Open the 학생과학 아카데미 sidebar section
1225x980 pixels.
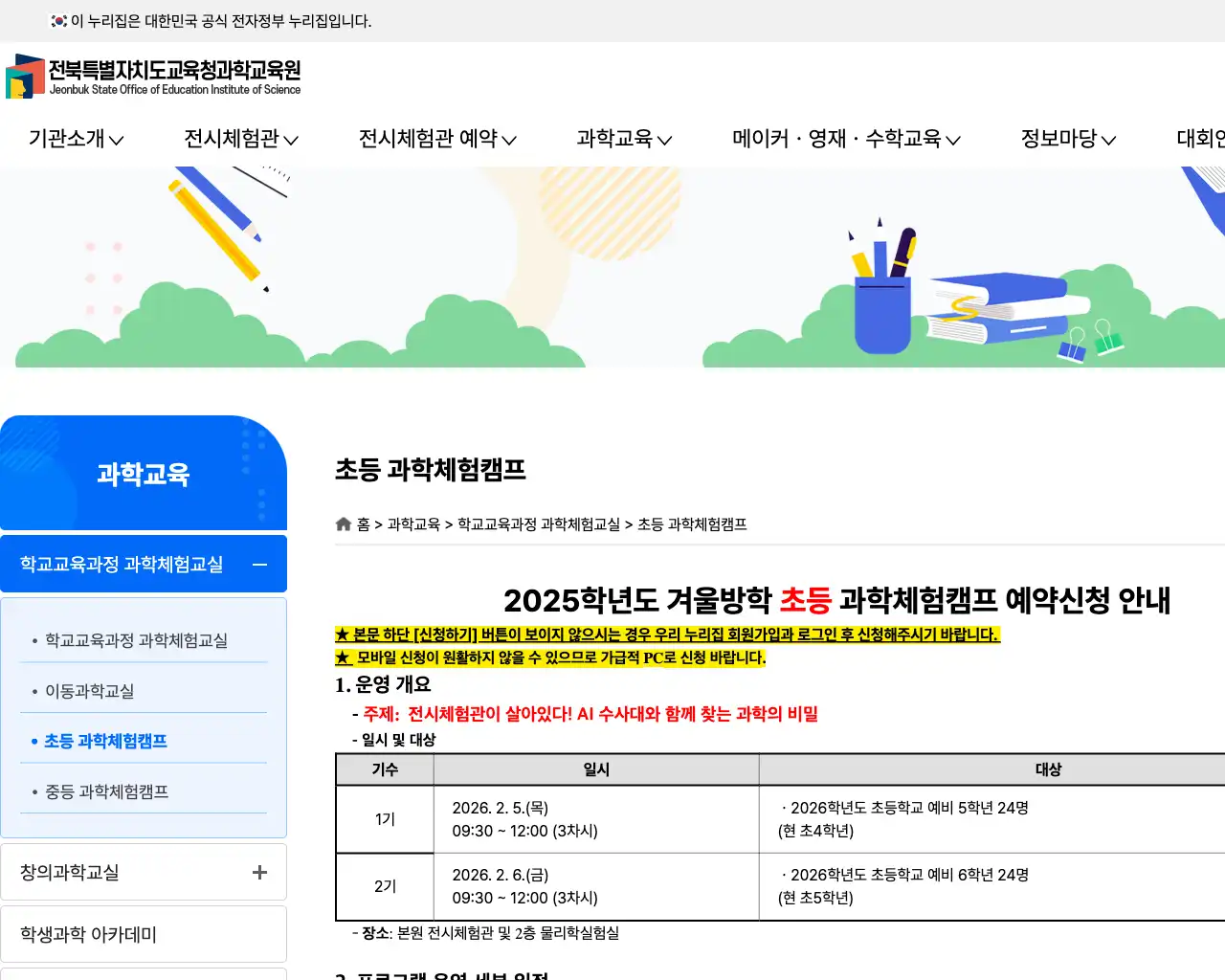click(x=87, y=933)
